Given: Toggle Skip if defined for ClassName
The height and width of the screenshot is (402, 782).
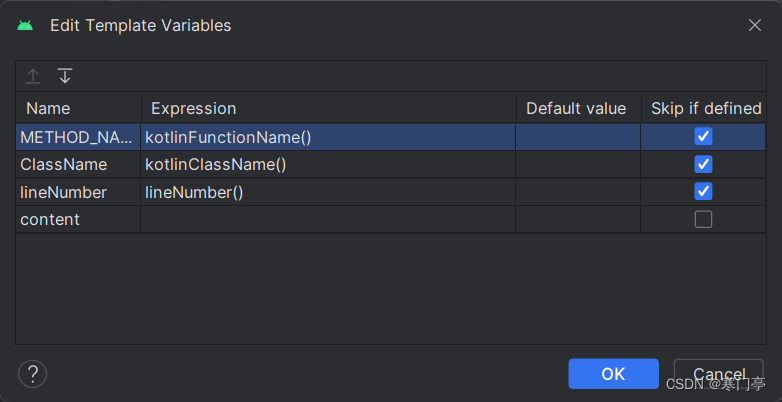Looking at the screenshot, I should tap(703, 164).
